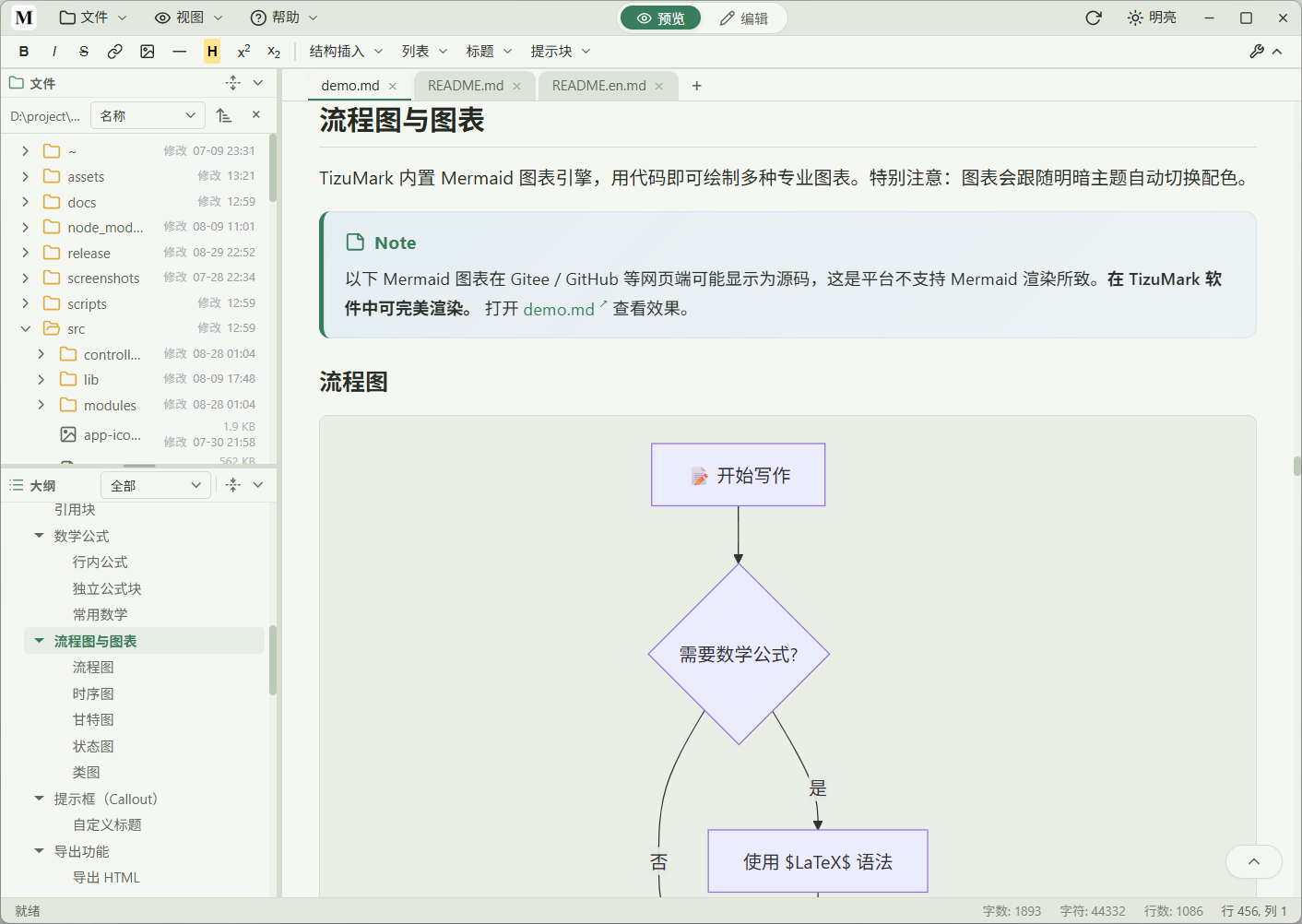Switch to edit mode
This screenshot has width=1302, height=924.
point(744,18)
